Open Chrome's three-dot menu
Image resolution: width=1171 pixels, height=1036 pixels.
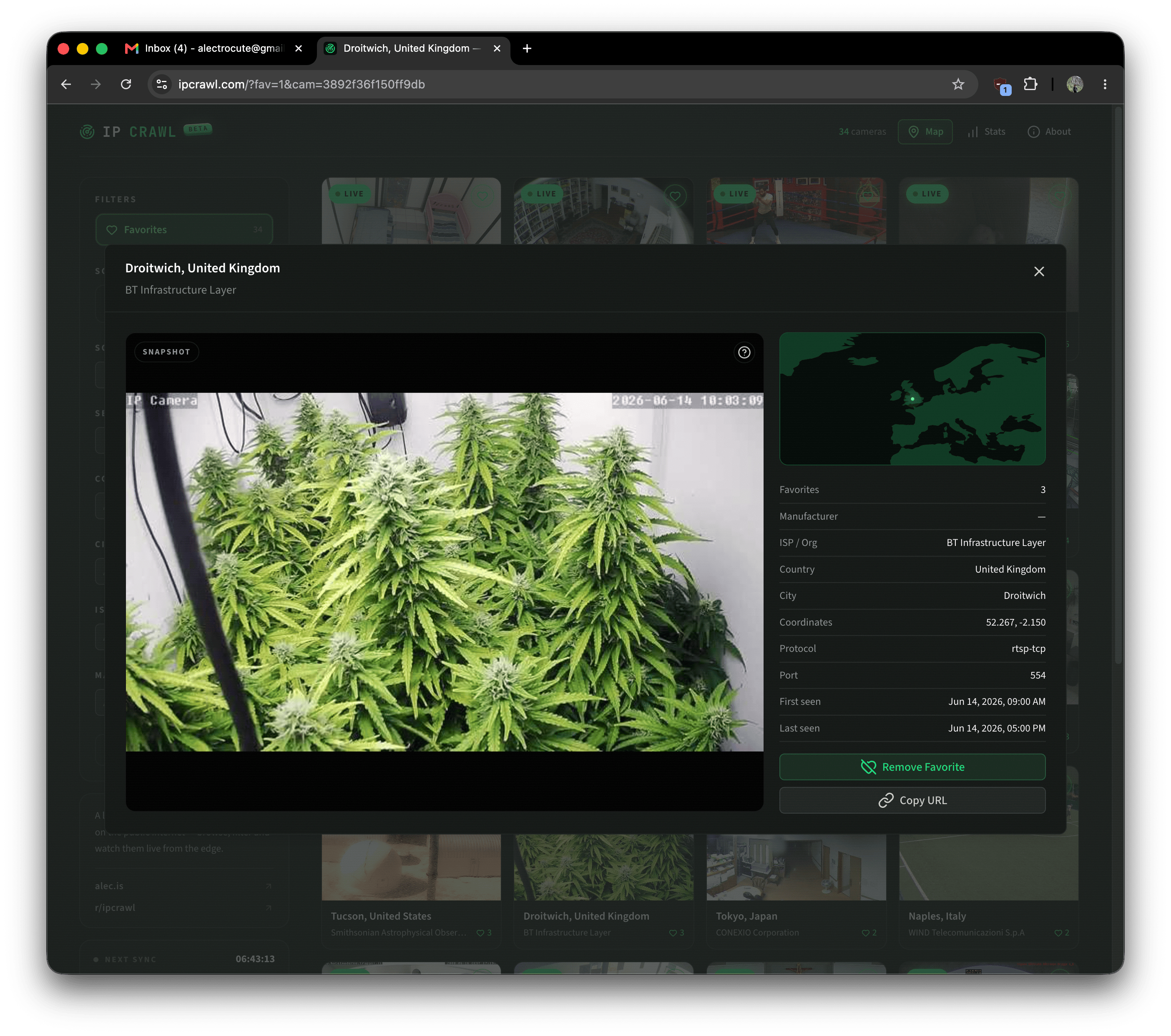coord(1105,84)
